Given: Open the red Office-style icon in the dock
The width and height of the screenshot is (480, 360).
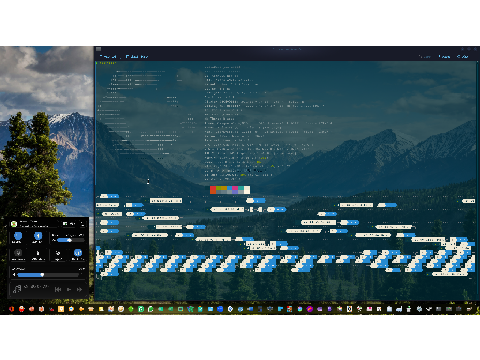Looking at the screenshot, I should click(11, 309).
